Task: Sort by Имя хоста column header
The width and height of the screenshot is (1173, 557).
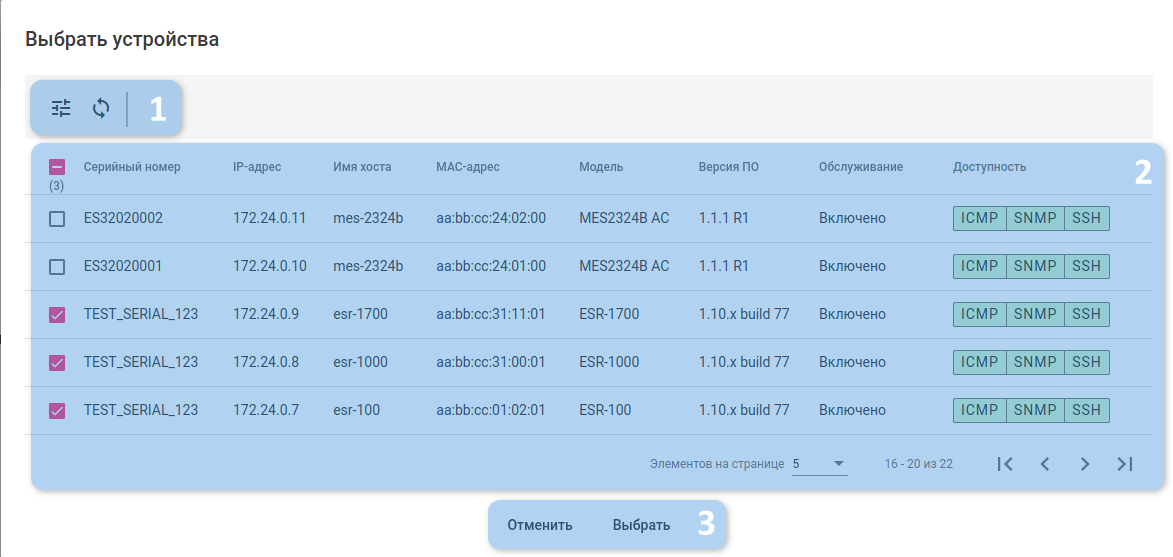Action: tap(362, 167)
